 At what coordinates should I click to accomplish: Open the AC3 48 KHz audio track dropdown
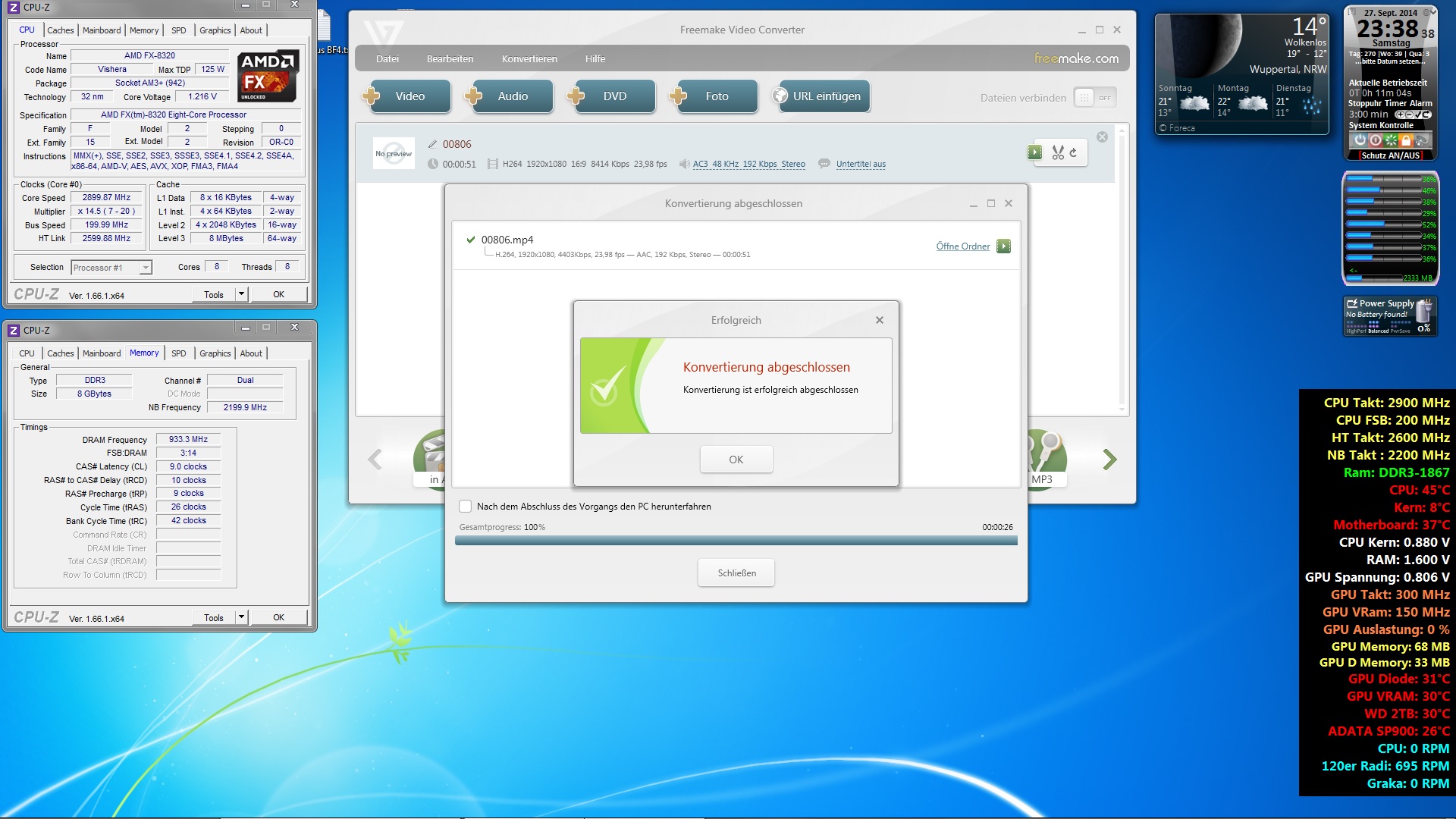pyautogui.click(x=748, y=164)
